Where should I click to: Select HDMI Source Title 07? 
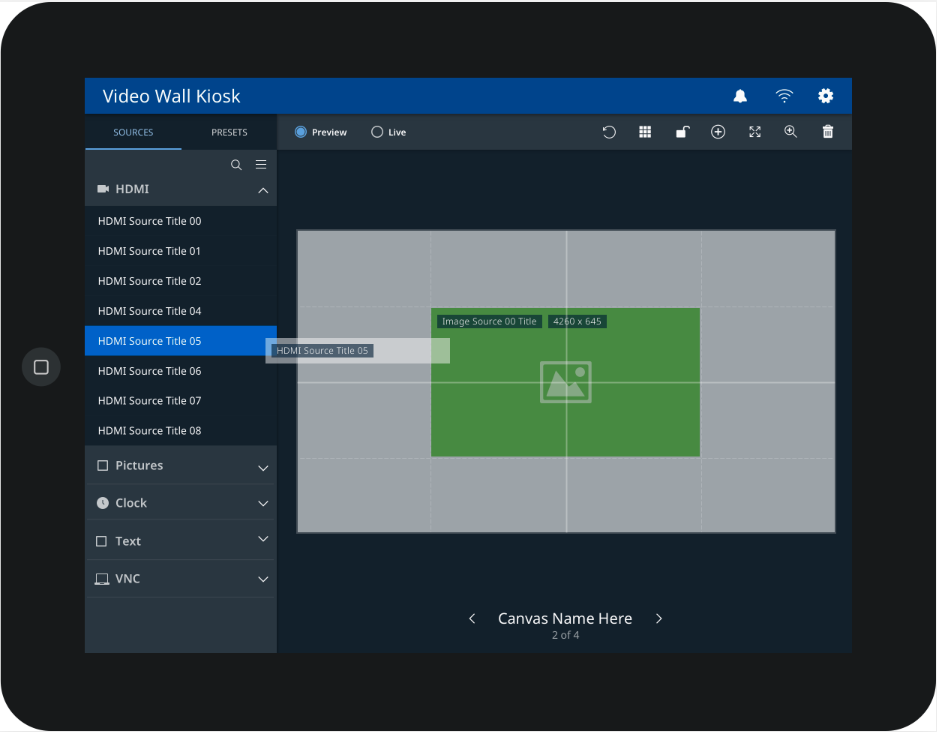(x=180, y=400)
